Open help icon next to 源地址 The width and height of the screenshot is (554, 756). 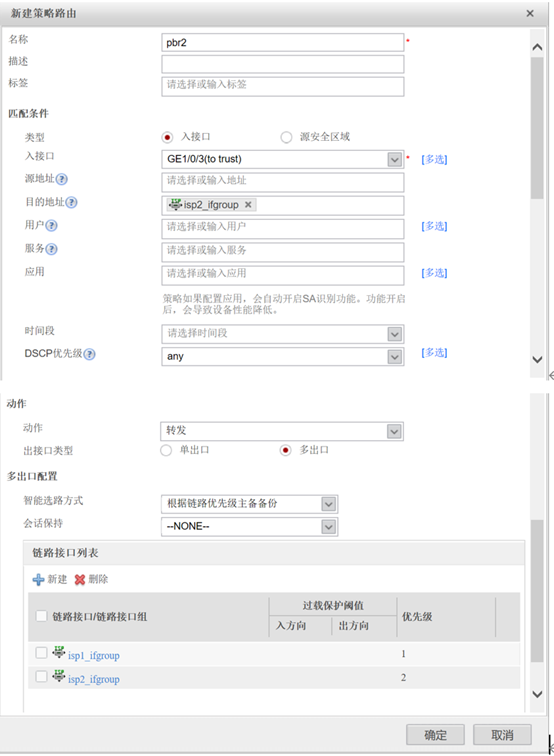(x=61, y=179)
